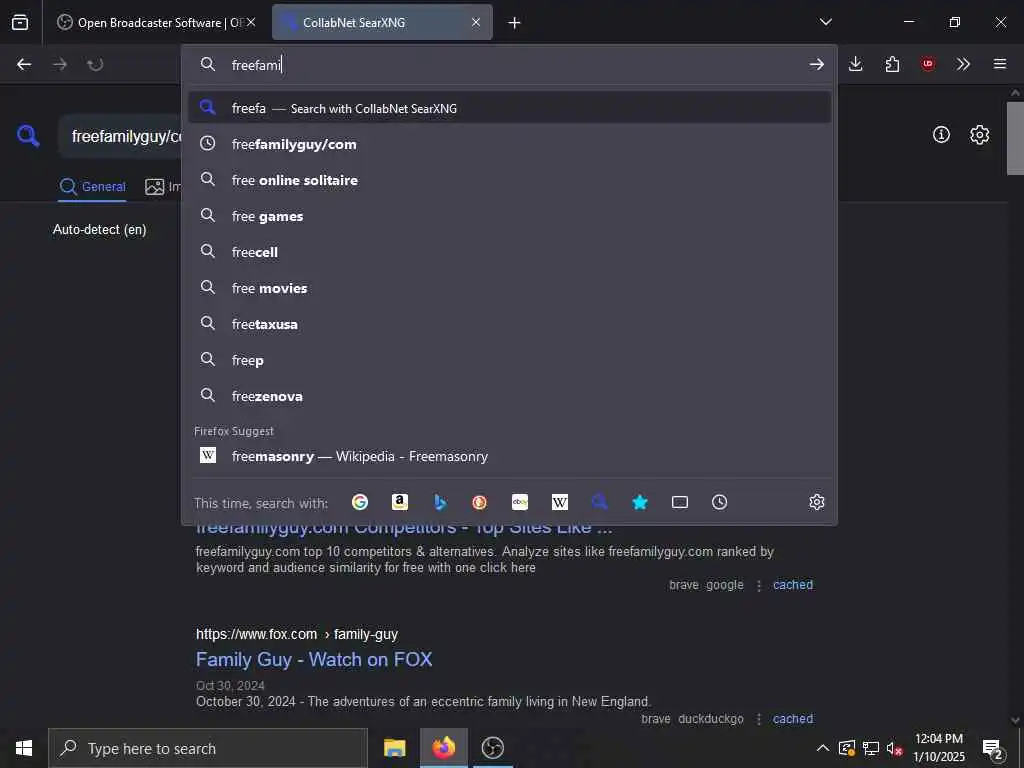Image resolution: width=1024 pixels, height=768 pixels.
Task: Open result options dots beside brave duckduckgo
Action: coord(759,719)
